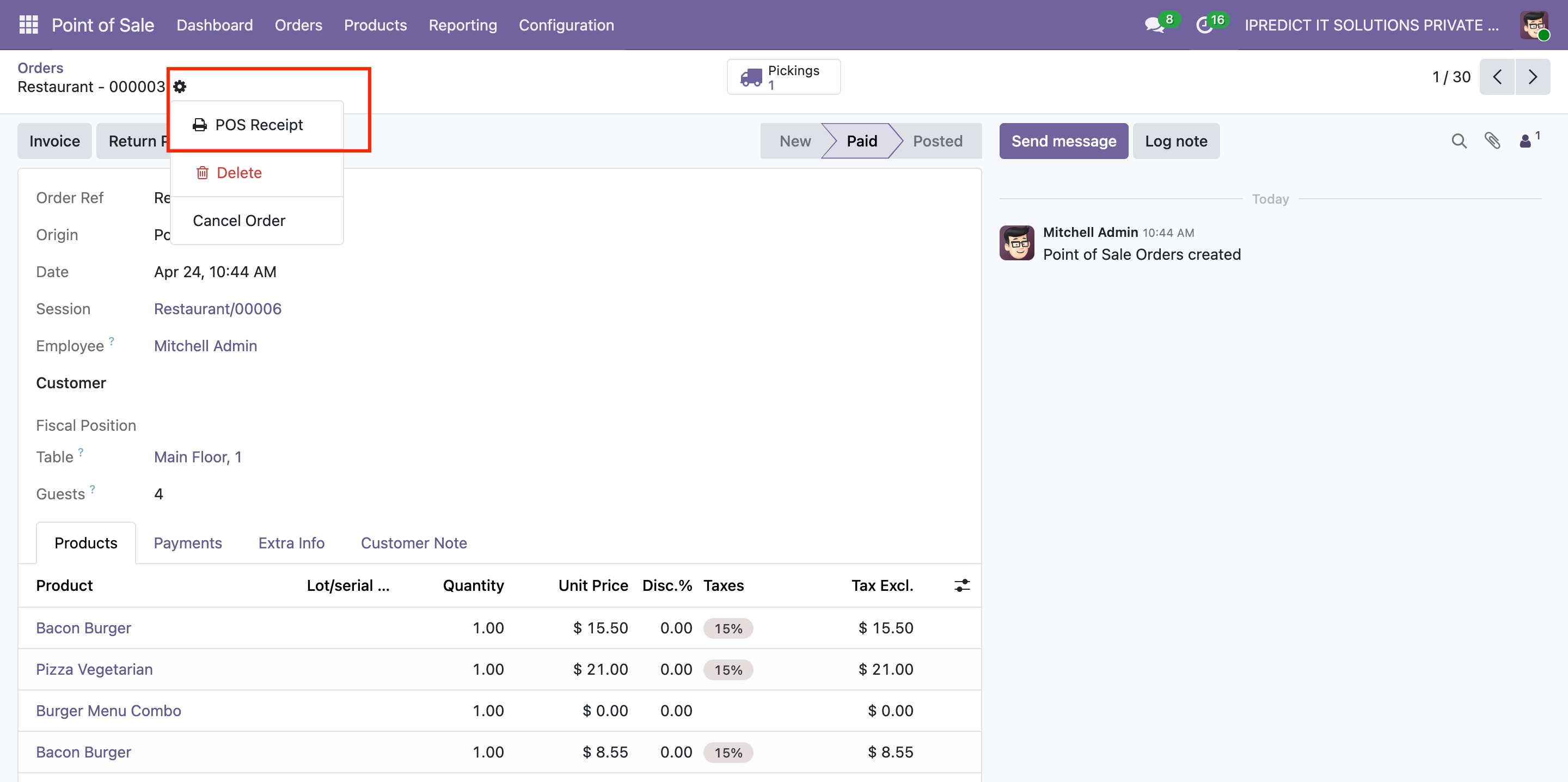Screen dimensions: 1568x782
Task: Open the followers person icon
Action: tap(1526, 141)
